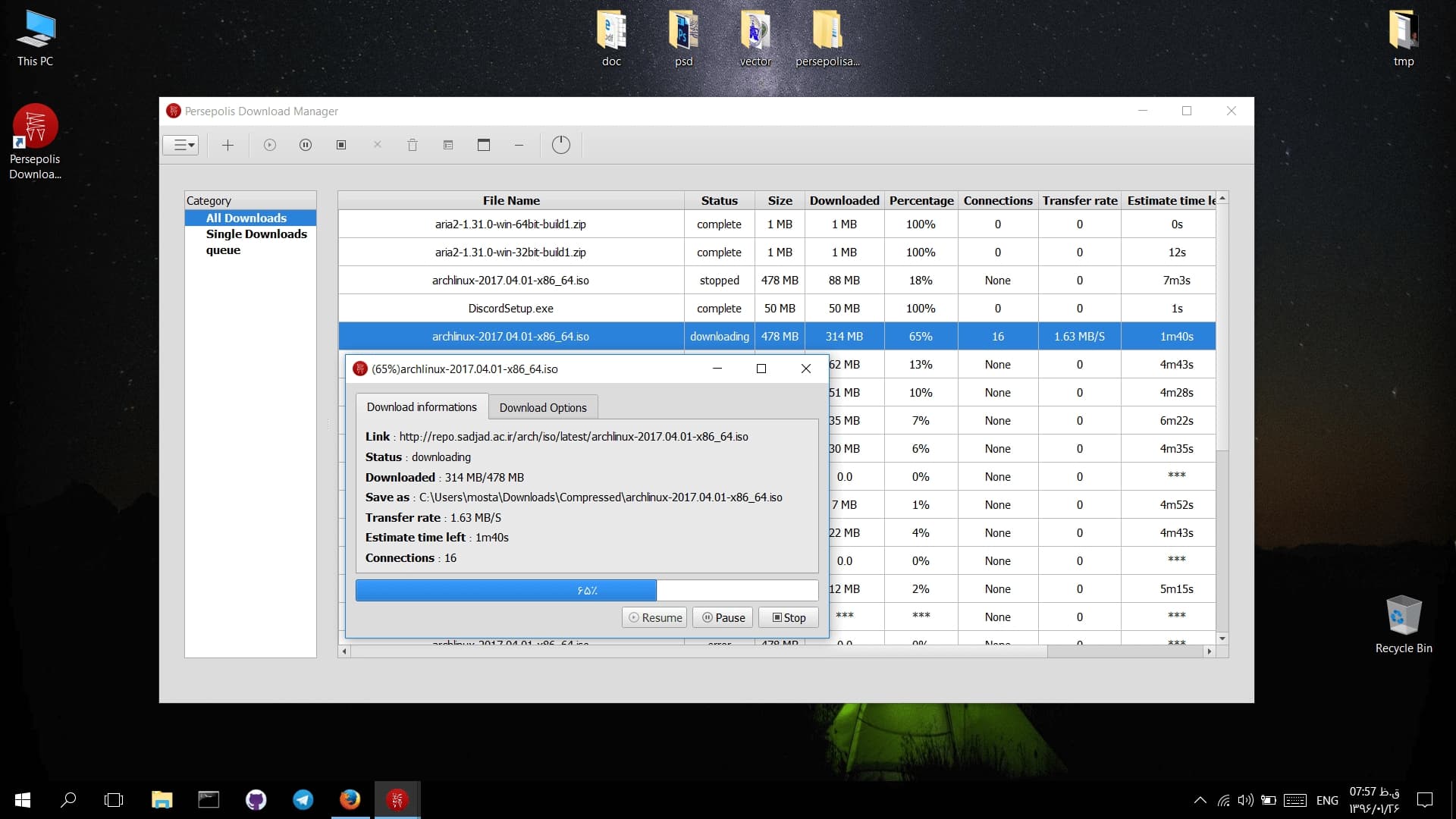Click the exit power icon in toolbar
The height and width of the screenshot is (819, 1456).
[x=561, y=145]
